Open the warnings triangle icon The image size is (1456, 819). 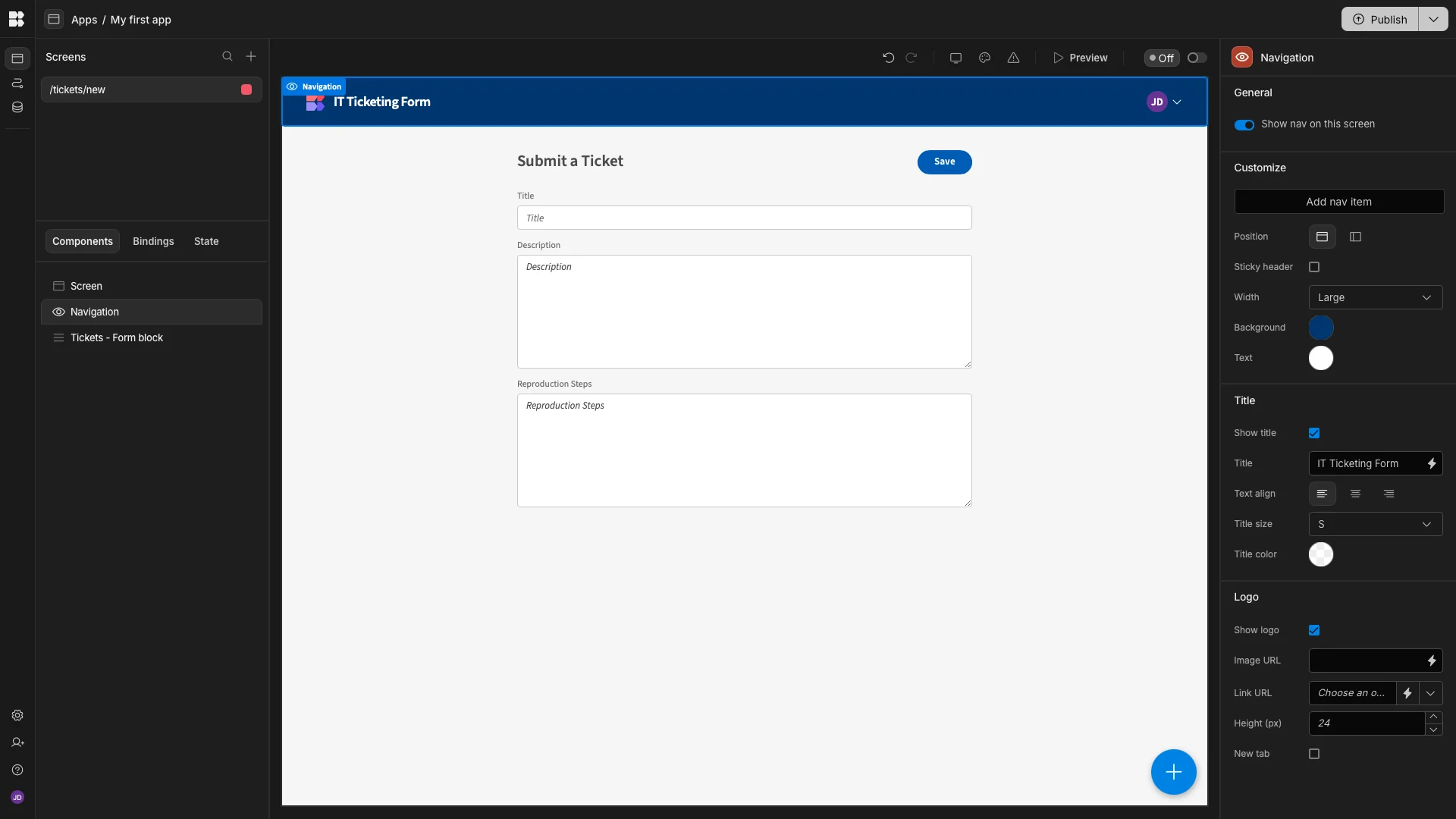pos(1014,58)
